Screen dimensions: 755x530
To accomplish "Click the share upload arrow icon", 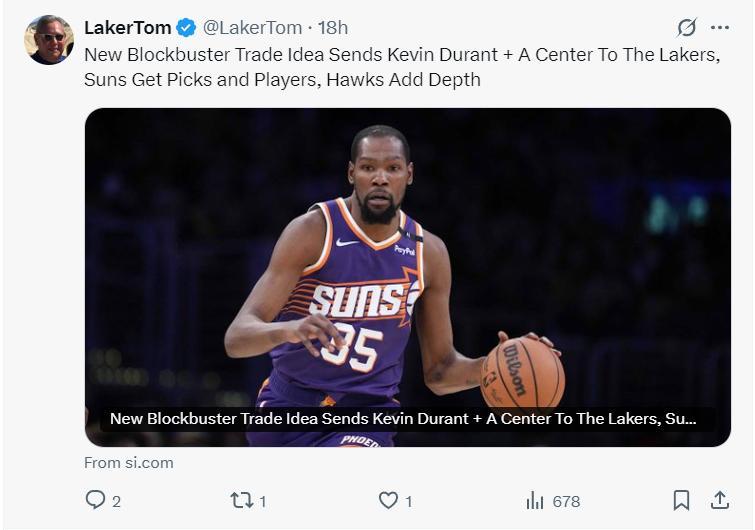I will pos(719,500).
